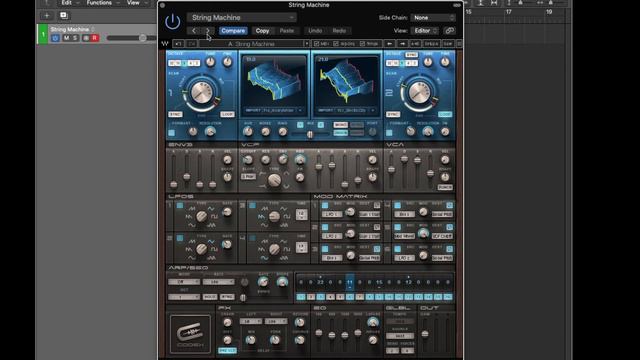Bypass the plugin with the power icon

pyautogui.click(x=173, y=21)
